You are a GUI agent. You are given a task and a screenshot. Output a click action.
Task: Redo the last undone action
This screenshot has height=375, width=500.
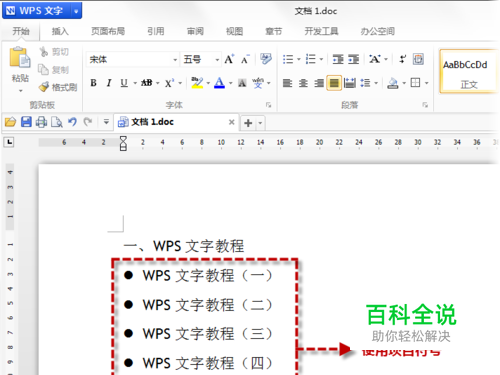point(88,122)
